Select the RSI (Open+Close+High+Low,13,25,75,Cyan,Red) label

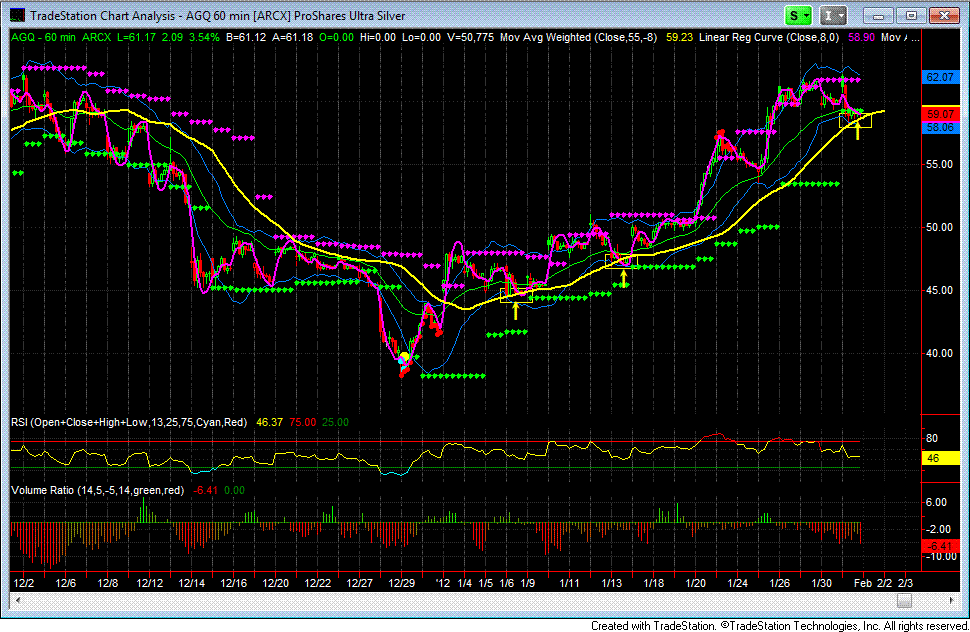click(x=129, y=422)
